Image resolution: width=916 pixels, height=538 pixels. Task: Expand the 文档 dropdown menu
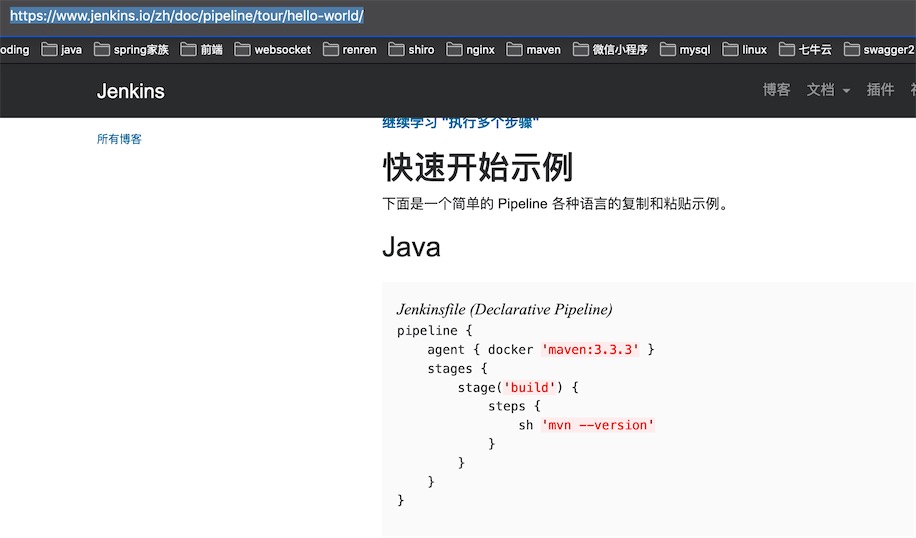(x=828, y=90)
